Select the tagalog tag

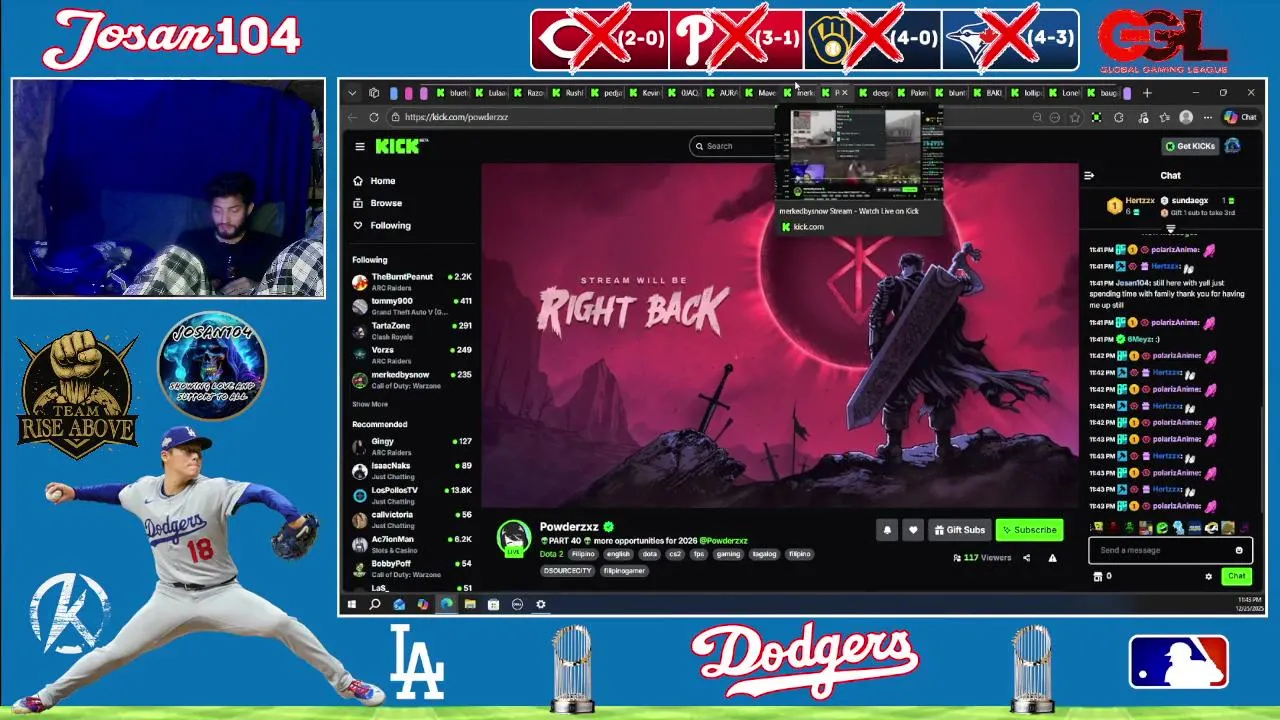(x=764, y=553)
